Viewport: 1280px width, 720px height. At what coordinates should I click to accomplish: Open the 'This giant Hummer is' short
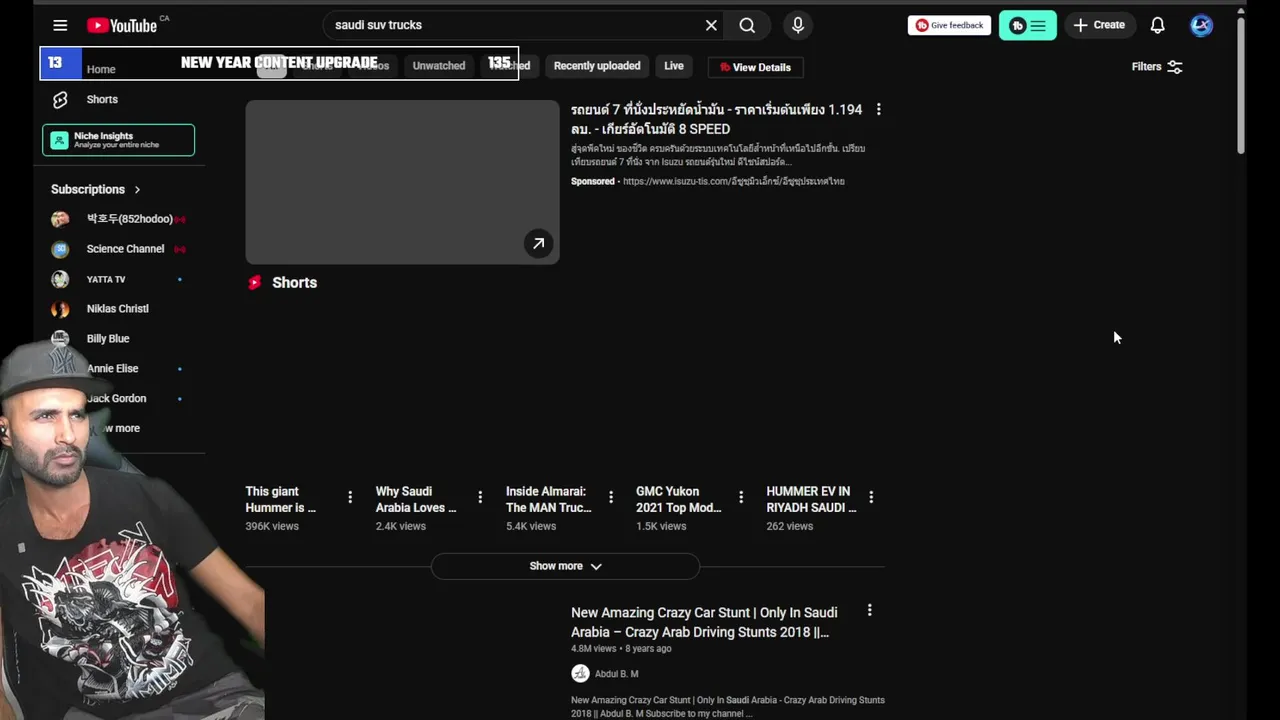281,499
